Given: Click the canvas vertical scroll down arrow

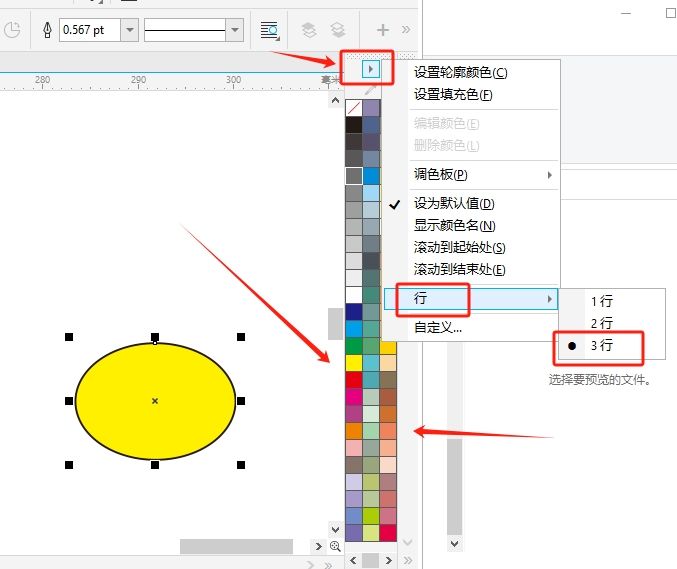Looking at the screenshot, I should pos(335,529).
